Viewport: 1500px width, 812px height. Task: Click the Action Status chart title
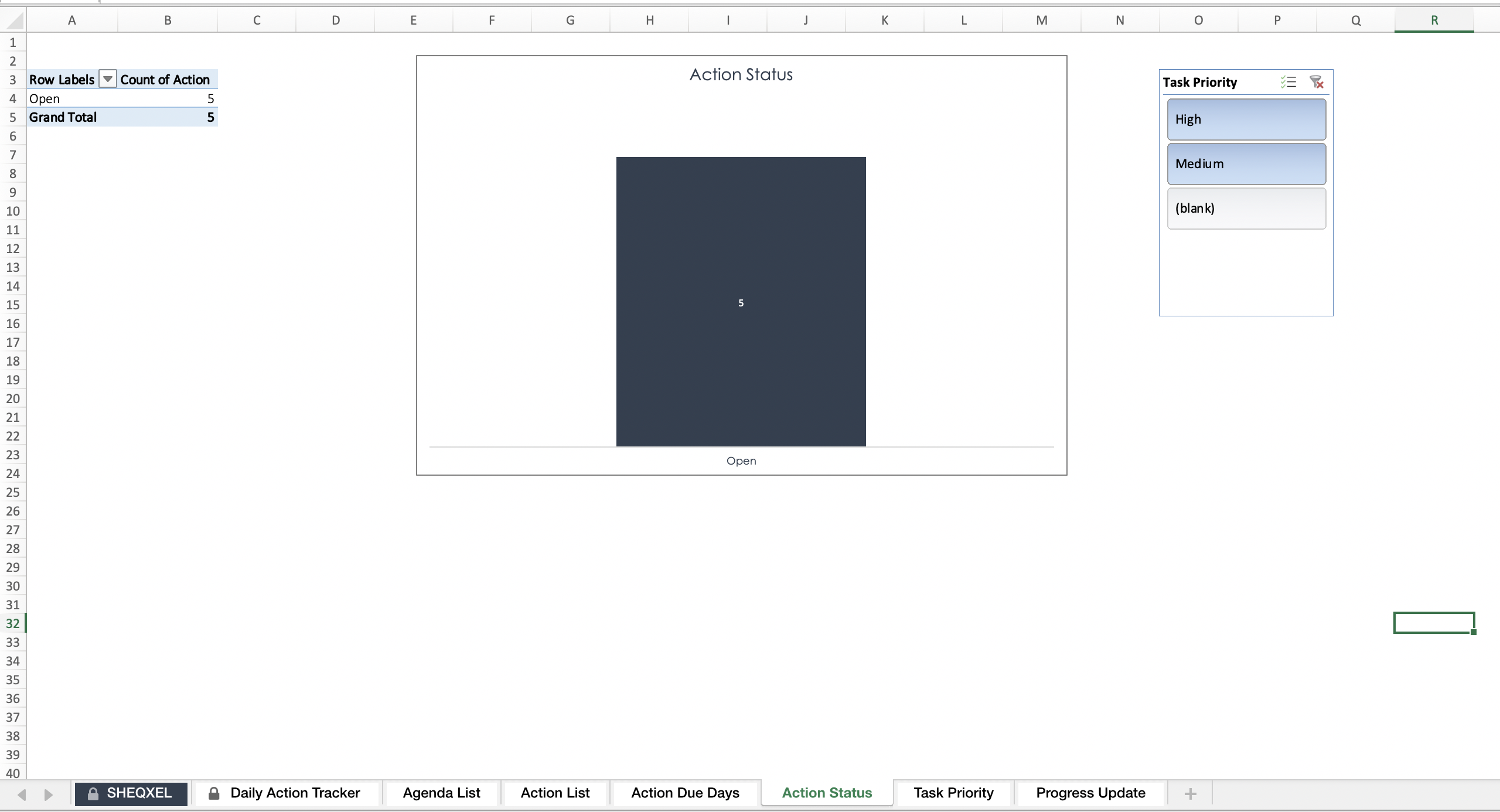point(741,74)
